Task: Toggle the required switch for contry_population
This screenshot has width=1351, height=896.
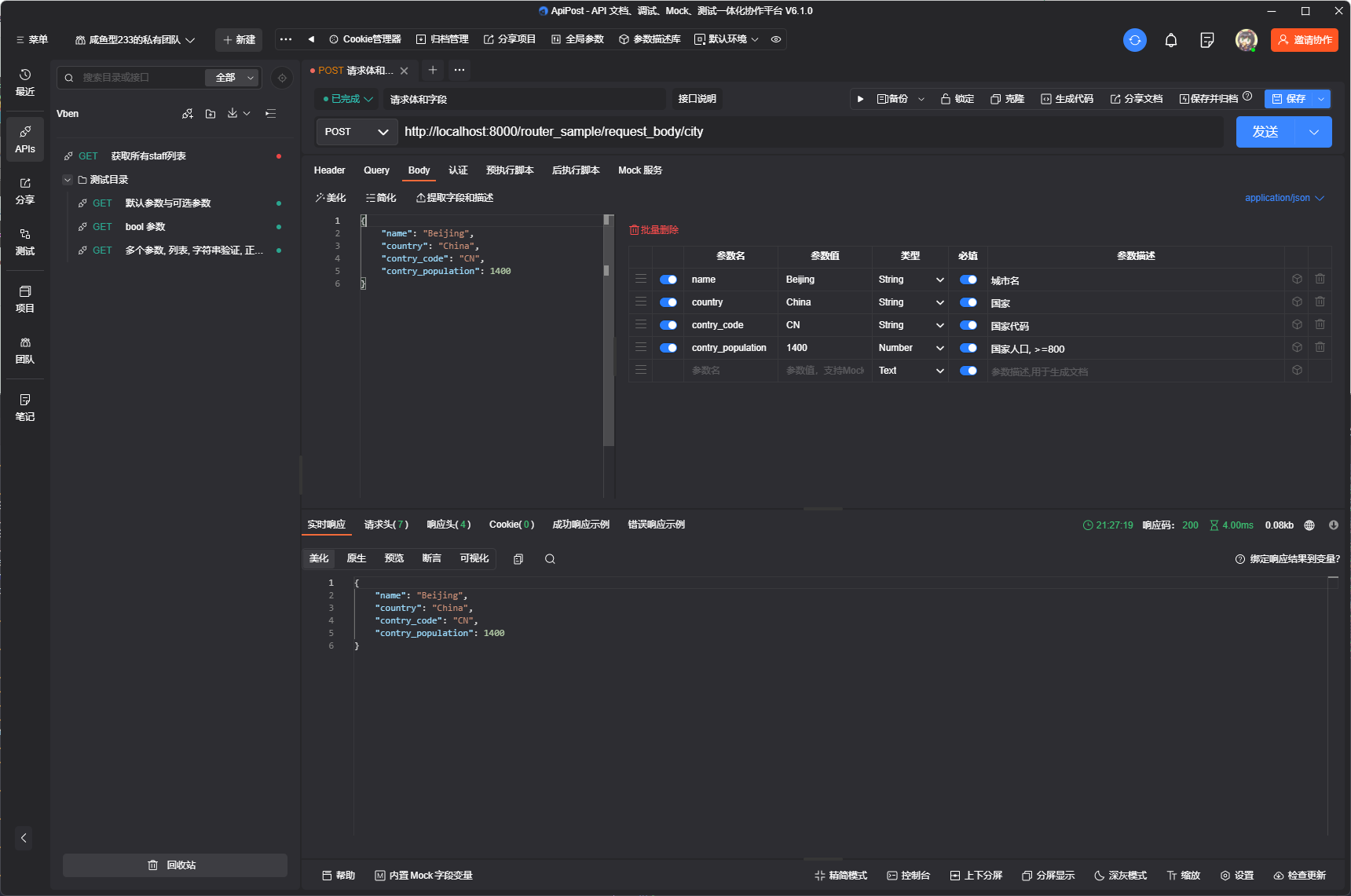Action: 968,348
